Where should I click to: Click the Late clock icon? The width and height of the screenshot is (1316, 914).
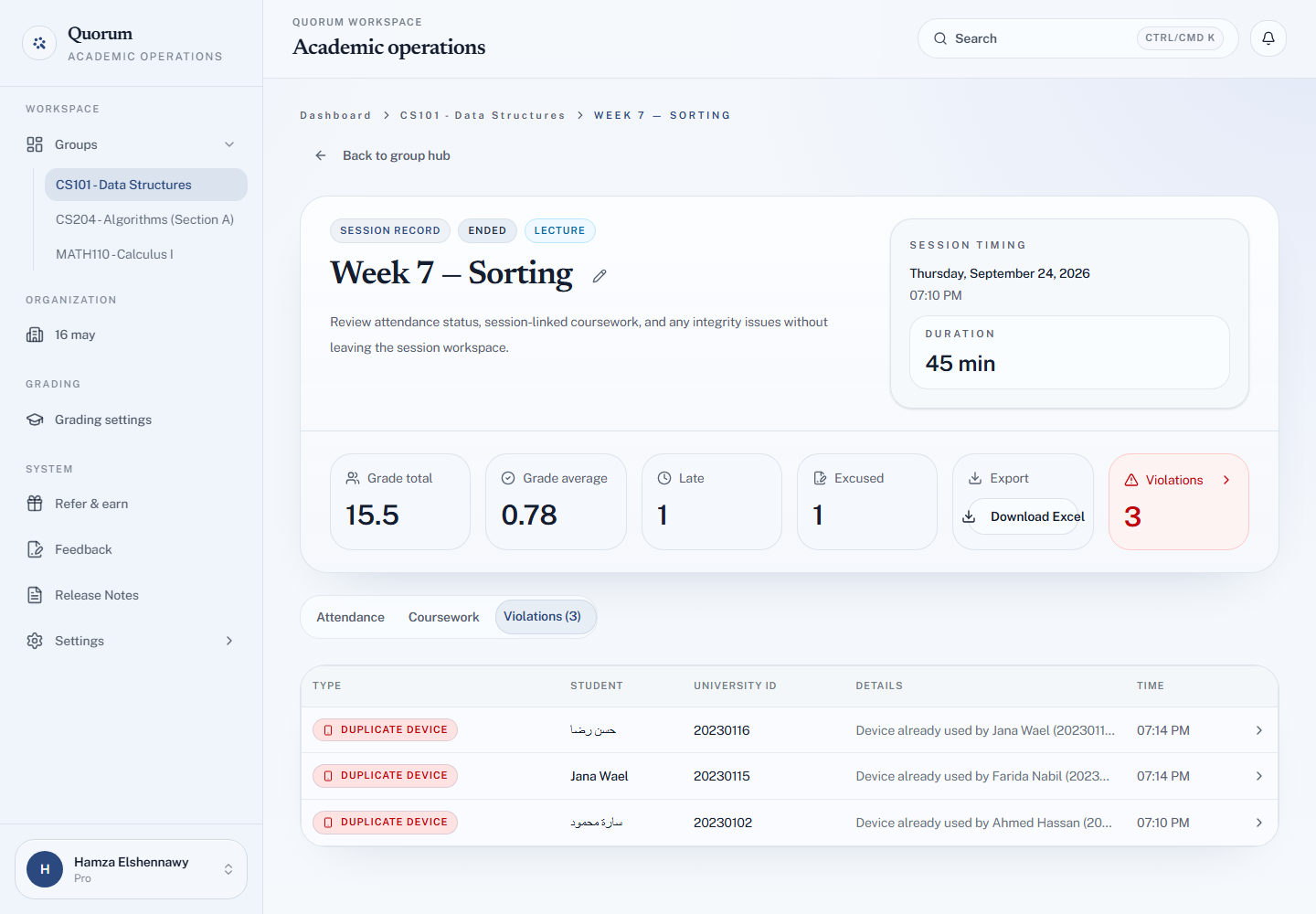click(664, 478)
